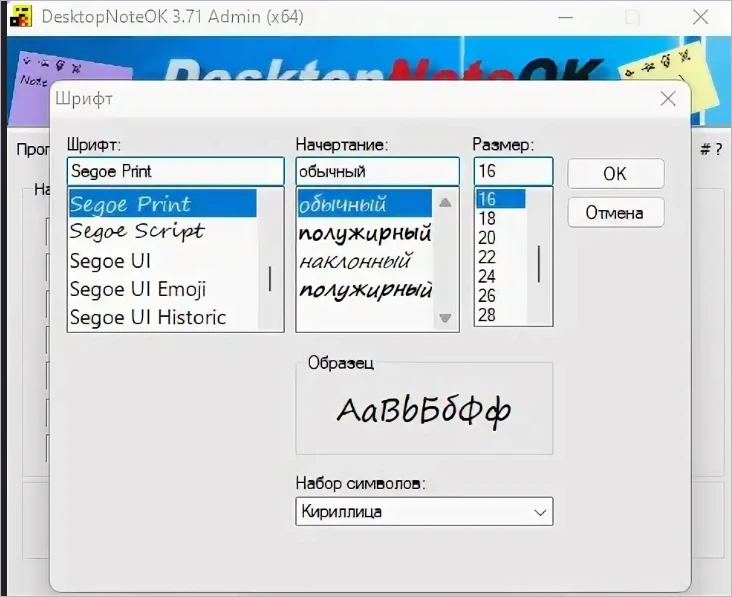Open the Набор символов Кириллица dropdown

point(424,512)
